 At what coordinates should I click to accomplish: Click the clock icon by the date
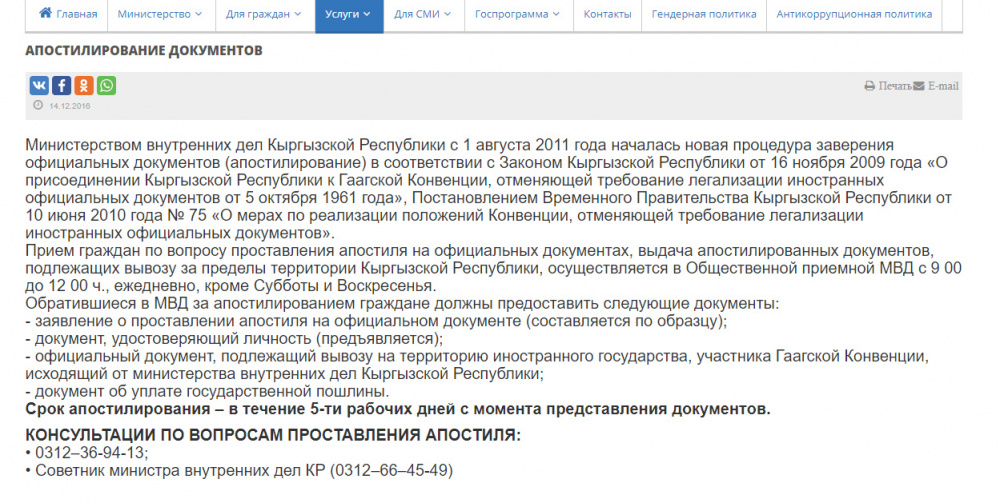pyautogui.click(x=38, y=105)
